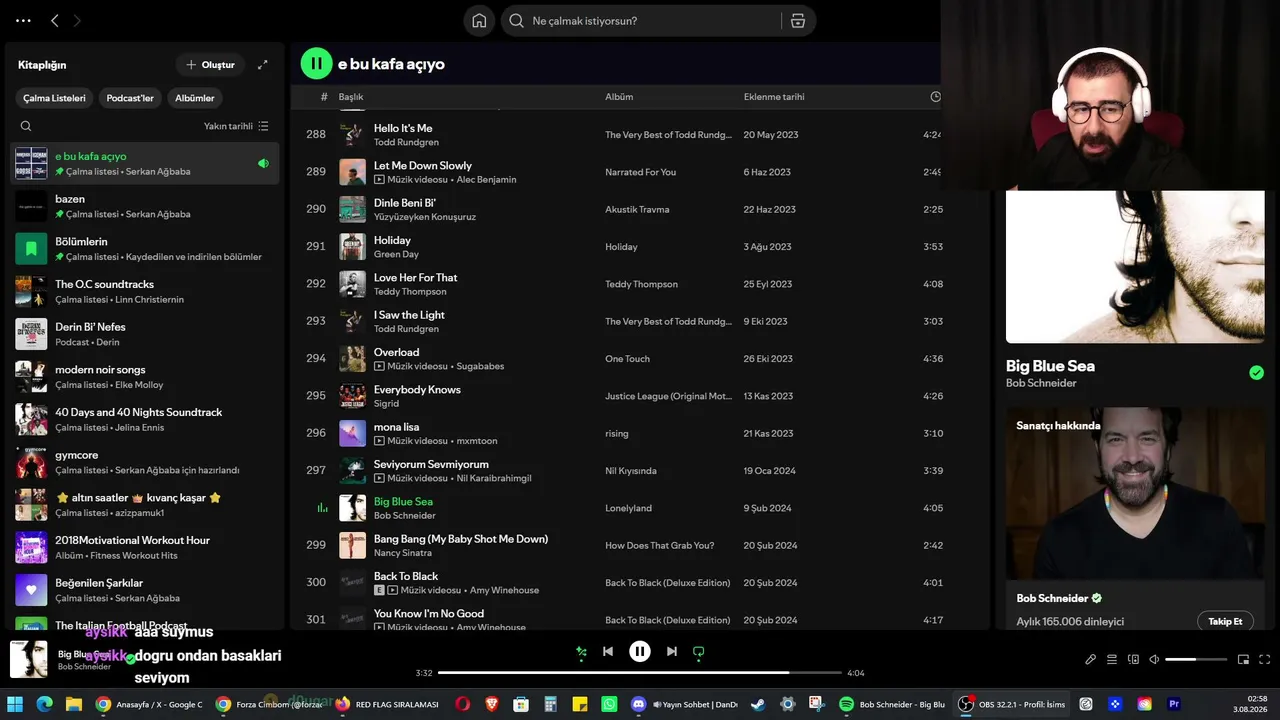Open Bölümlerin saved episodes list

tap(145, 249)
